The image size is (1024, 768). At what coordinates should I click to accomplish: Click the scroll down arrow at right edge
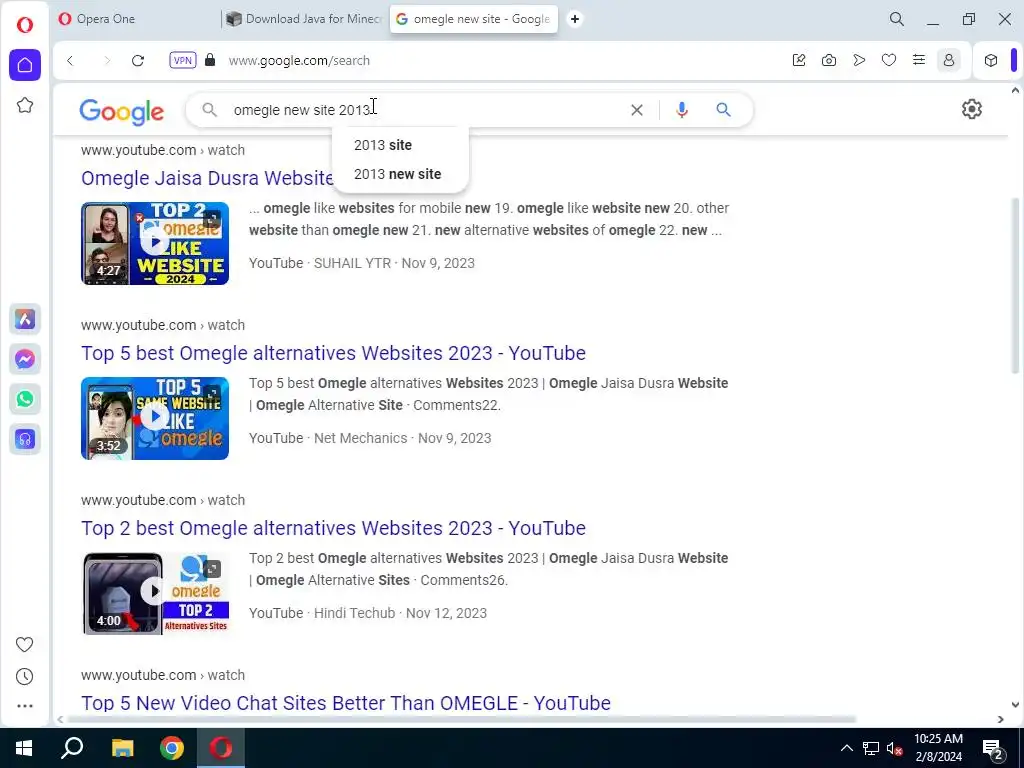click(x=1015, y=705)
